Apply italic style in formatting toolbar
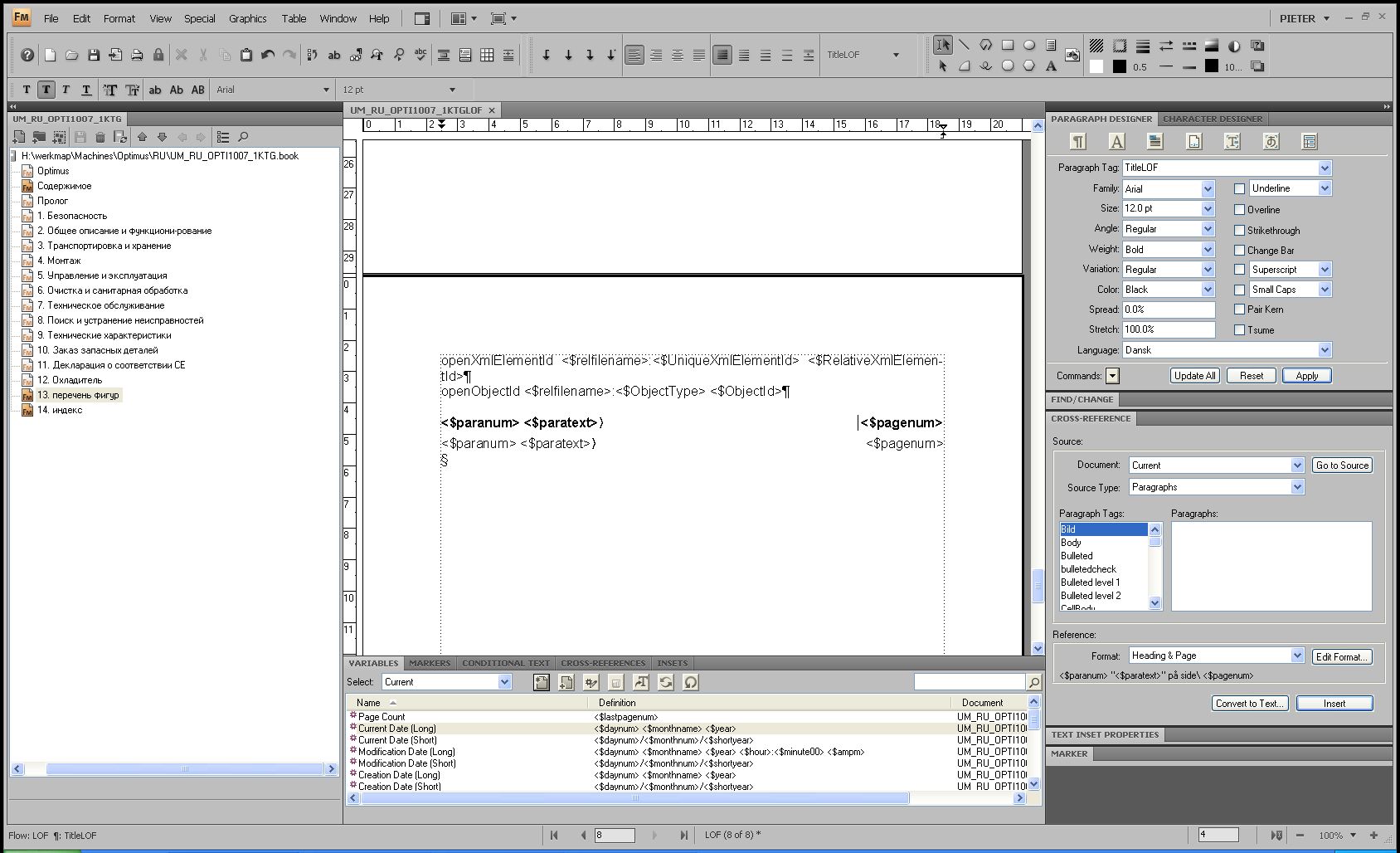Viewport: 1400px width, 853px height. (x=66, y=90)
